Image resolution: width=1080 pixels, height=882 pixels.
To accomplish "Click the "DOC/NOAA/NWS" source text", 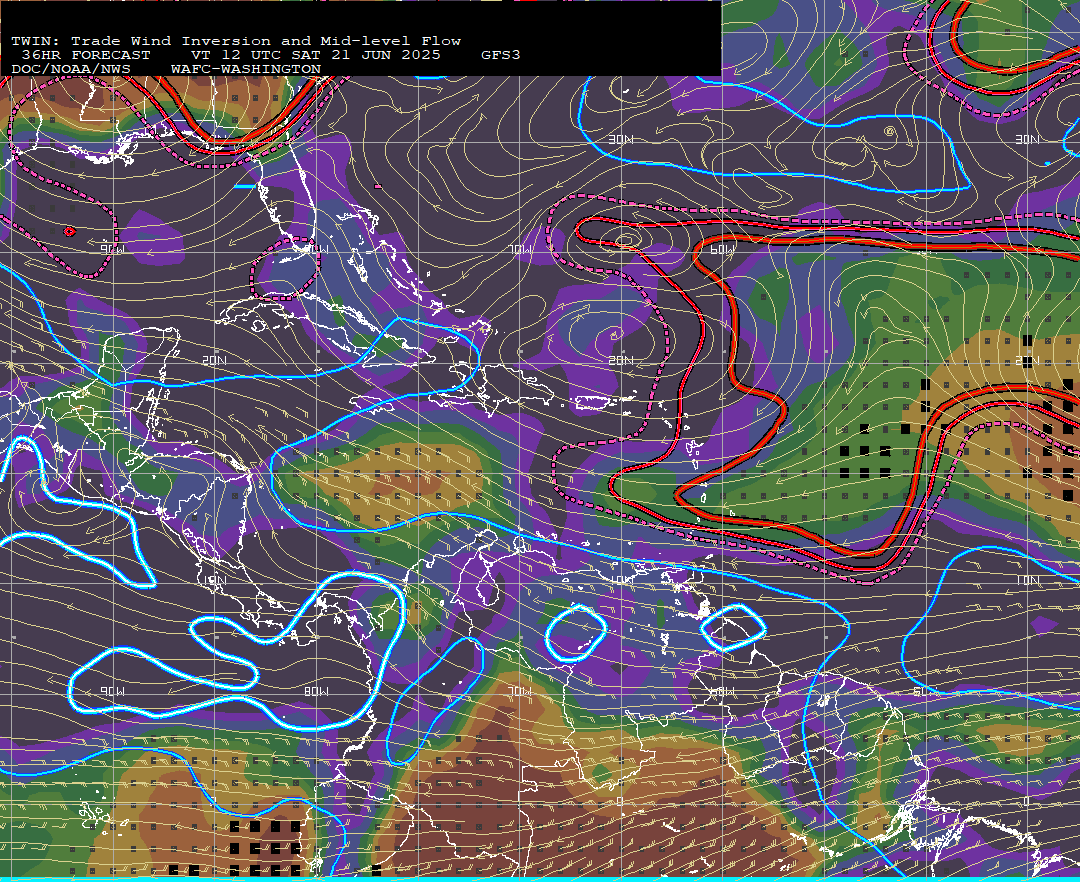I will click(x=71, y=70).
